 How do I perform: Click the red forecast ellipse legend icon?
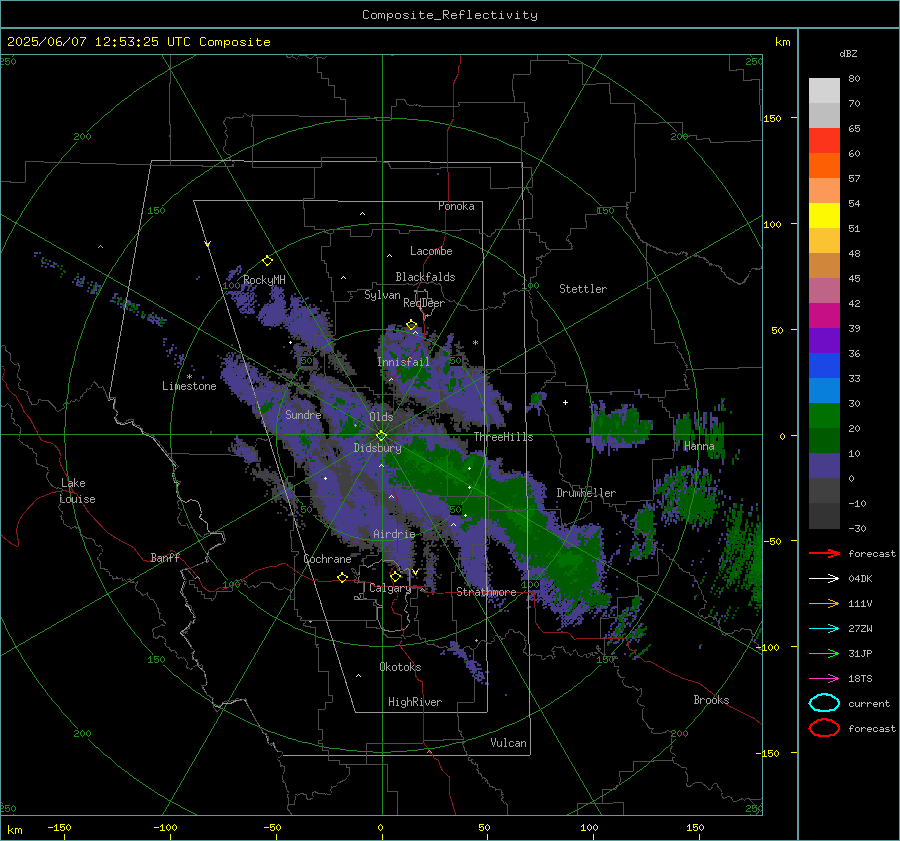click(824, 728)
